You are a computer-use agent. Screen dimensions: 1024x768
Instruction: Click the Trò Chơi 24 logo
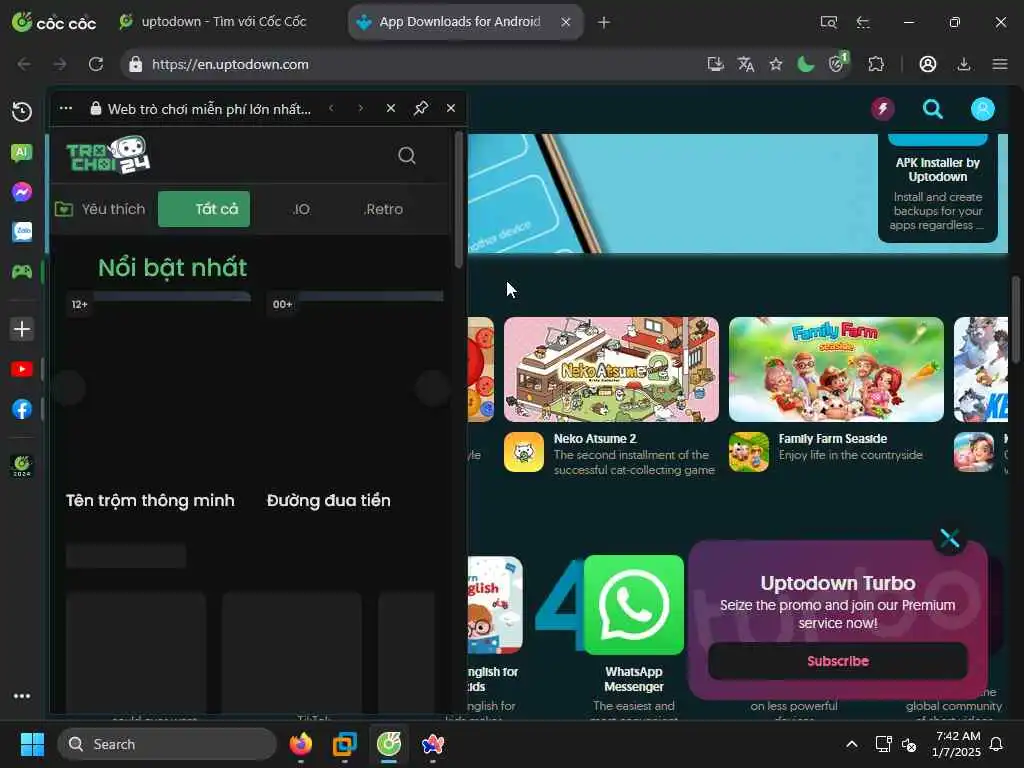point(108,155)
